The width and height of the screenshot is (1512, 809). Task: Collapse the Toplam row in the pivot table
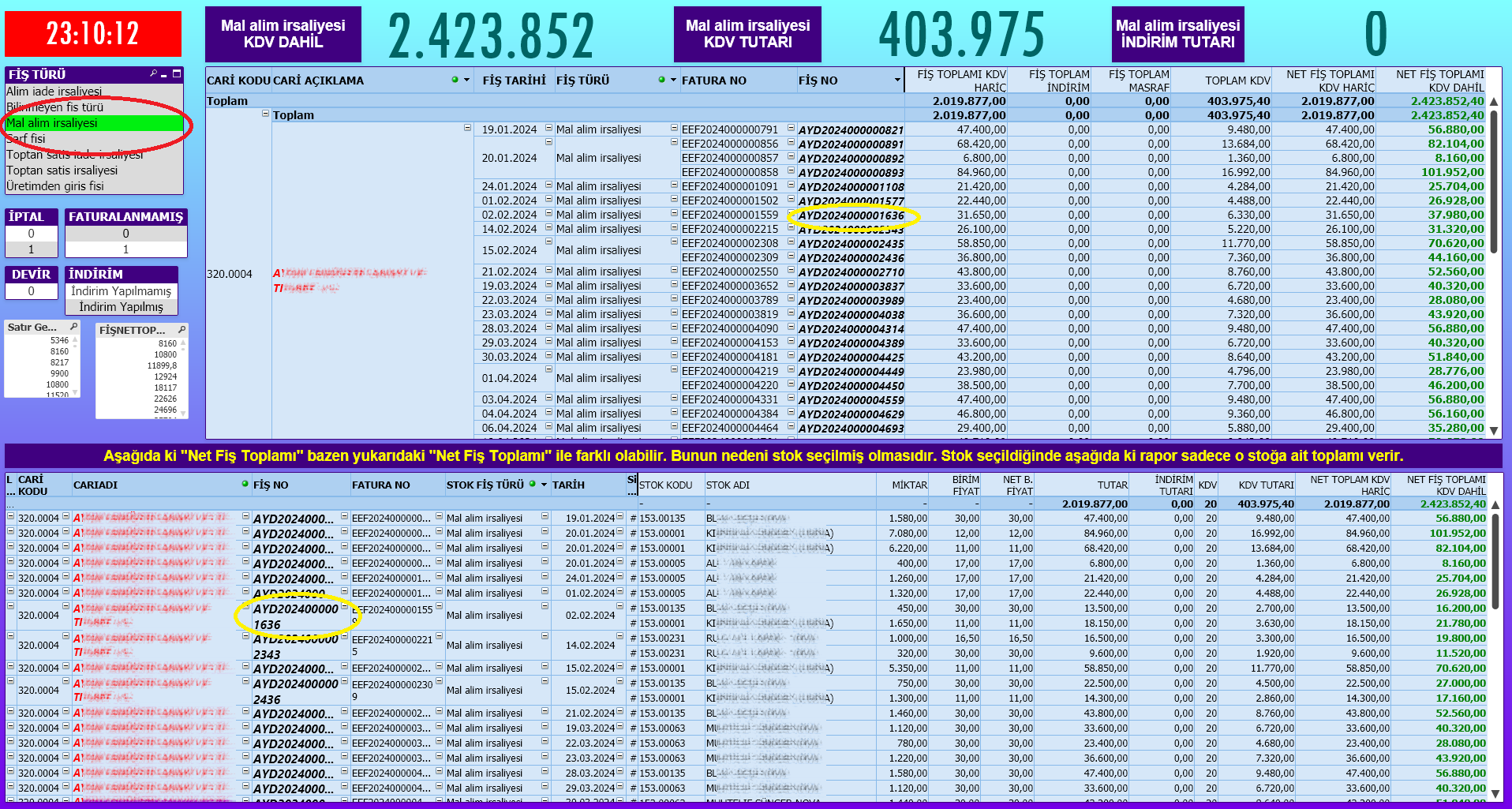click(x=265, y=114)
